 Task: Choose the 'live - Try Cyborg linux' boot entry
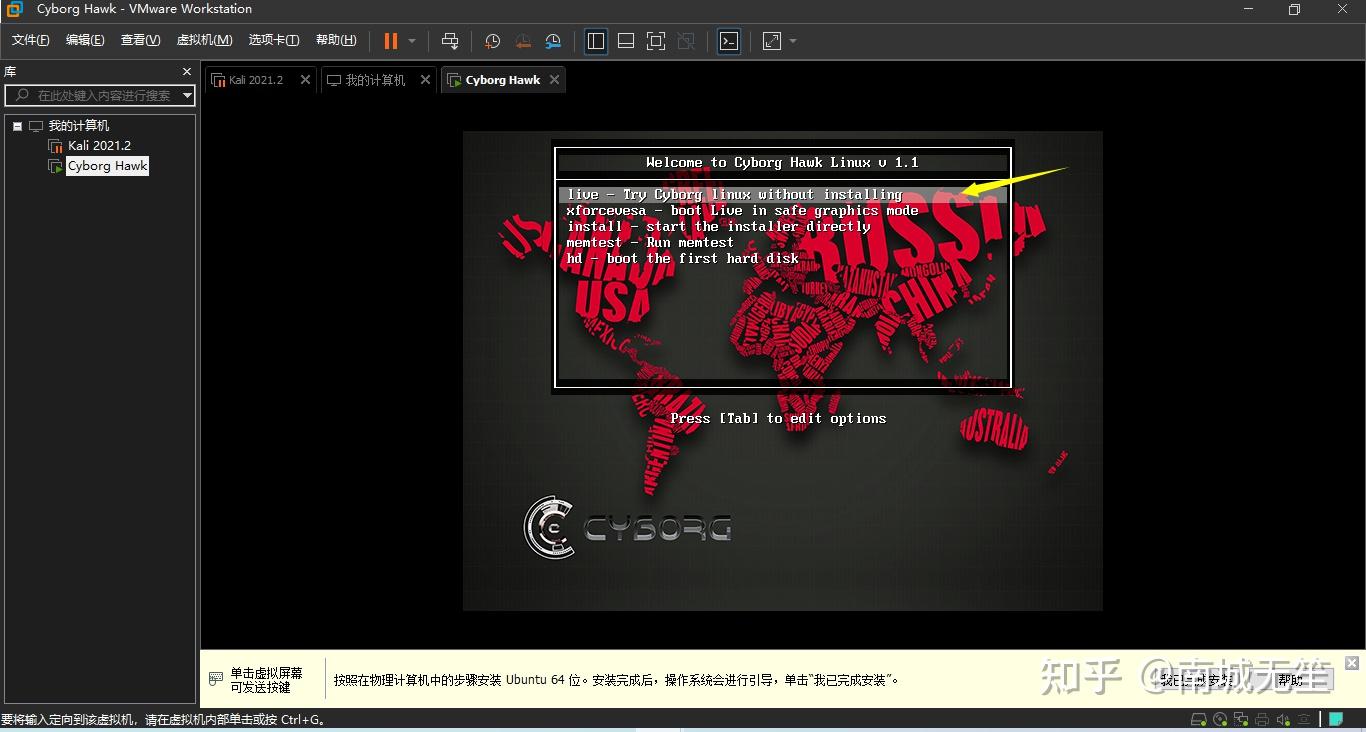pos(783,195)
